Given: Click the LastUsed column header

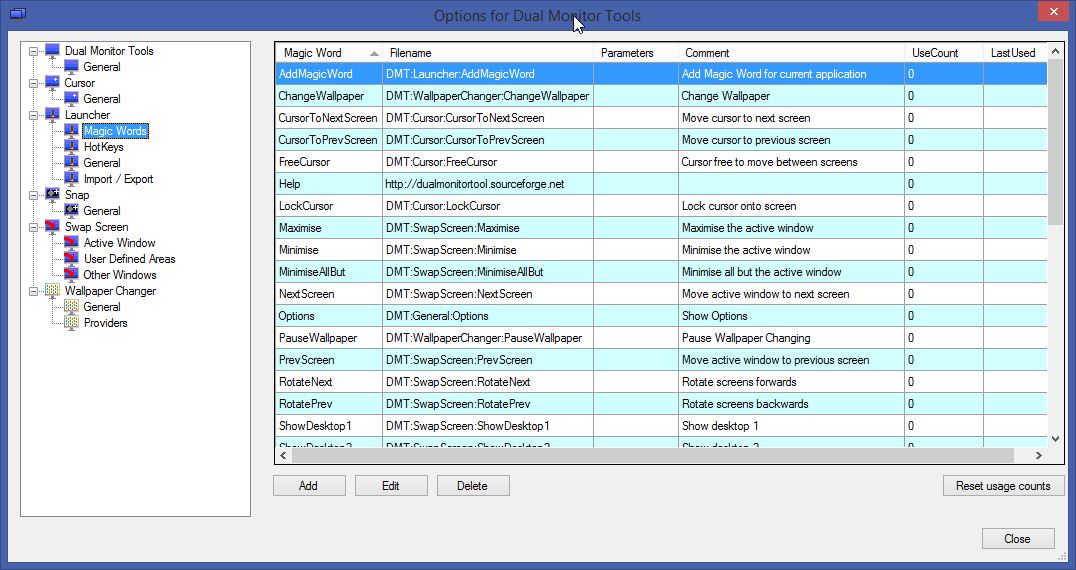Looking at the screenshot, I should click(x=1015, y=53).
